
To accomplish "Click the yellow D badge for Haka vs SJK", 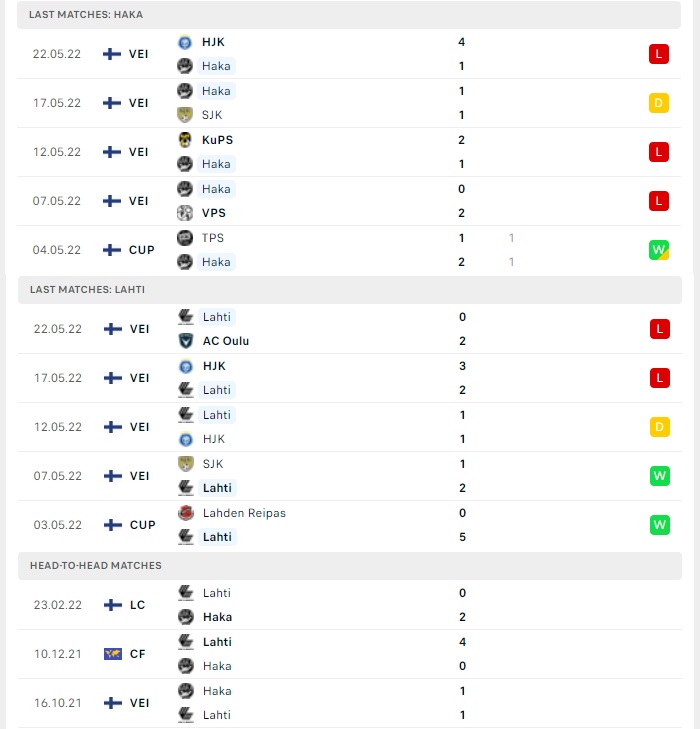I will pyautogui.click(x=659, y=103).
